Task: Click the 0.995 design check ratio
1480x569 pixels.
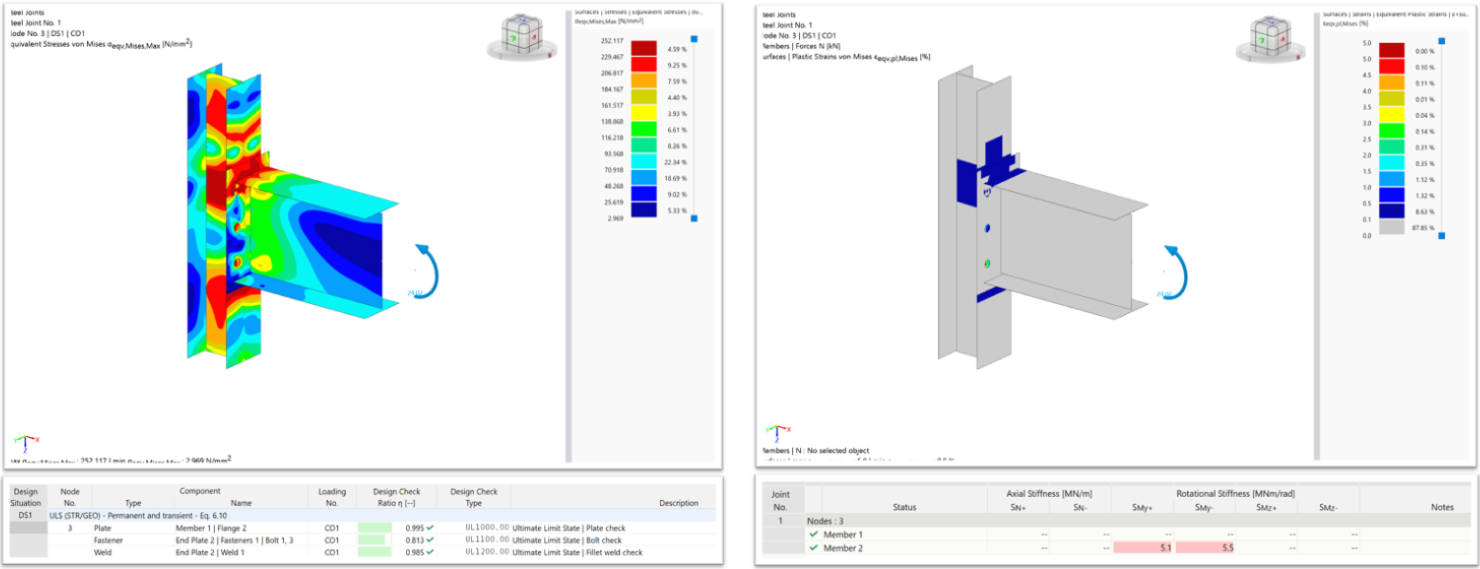Action: coord(414,527)
